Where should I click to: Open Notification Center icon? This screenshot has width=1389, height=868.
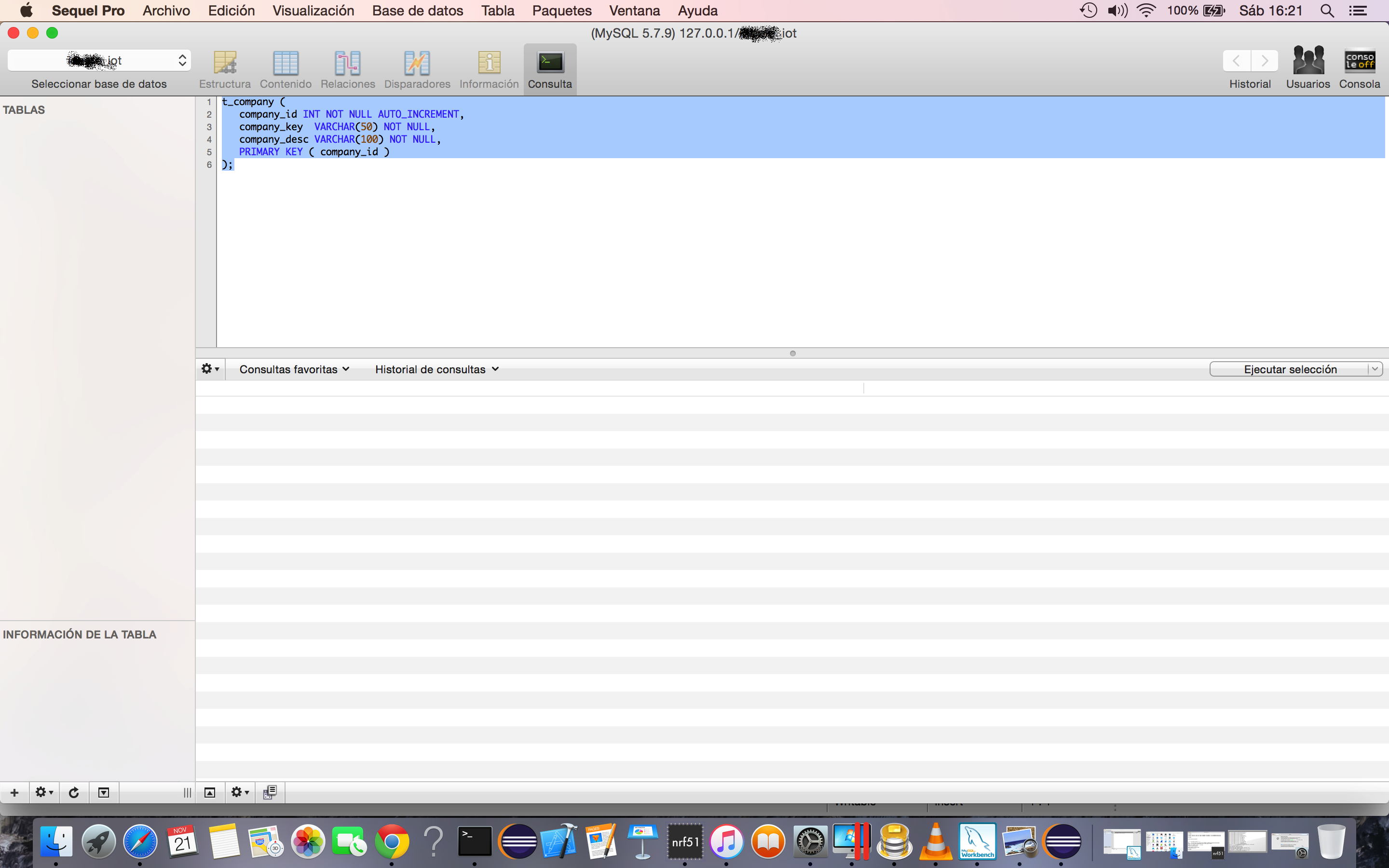(1358, 10)
